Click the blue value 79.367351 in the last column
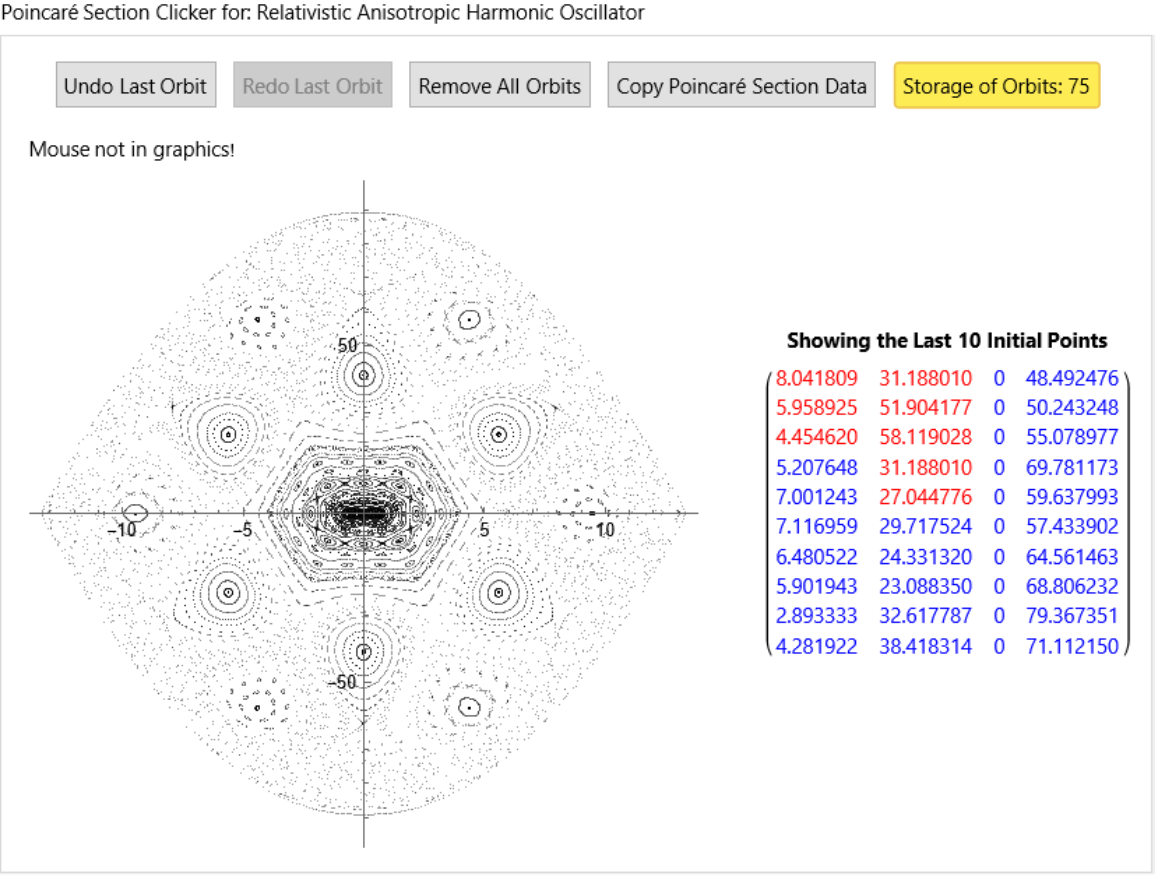This screenshot has height=876, width=1156. coord(1072,616)
